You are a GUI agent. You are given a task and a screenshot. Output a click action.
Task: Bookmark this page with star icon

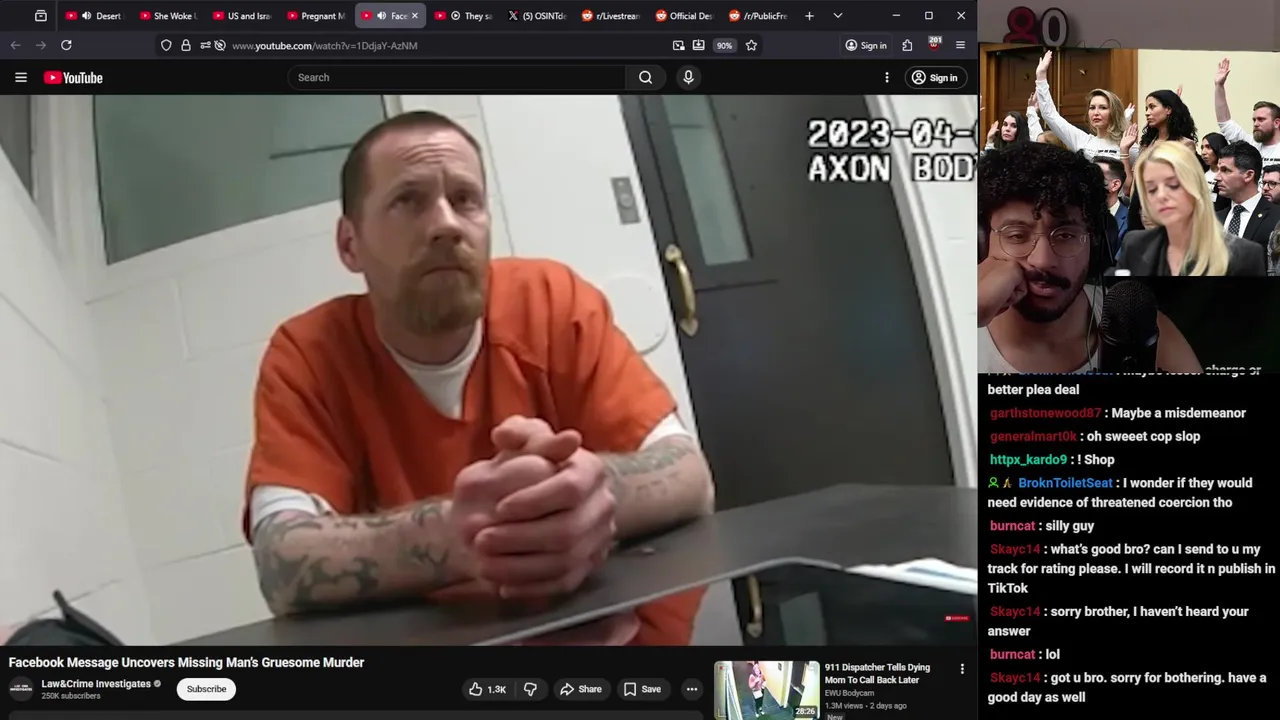tap(751, 45)
